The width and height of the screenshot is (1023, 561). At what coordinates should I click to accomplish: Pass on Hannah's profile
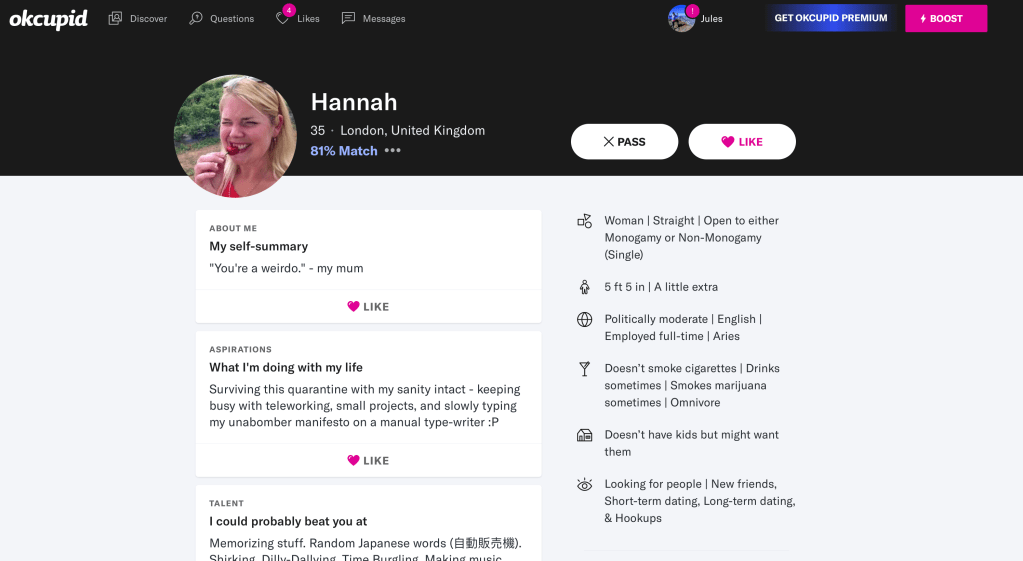[624, 142]
